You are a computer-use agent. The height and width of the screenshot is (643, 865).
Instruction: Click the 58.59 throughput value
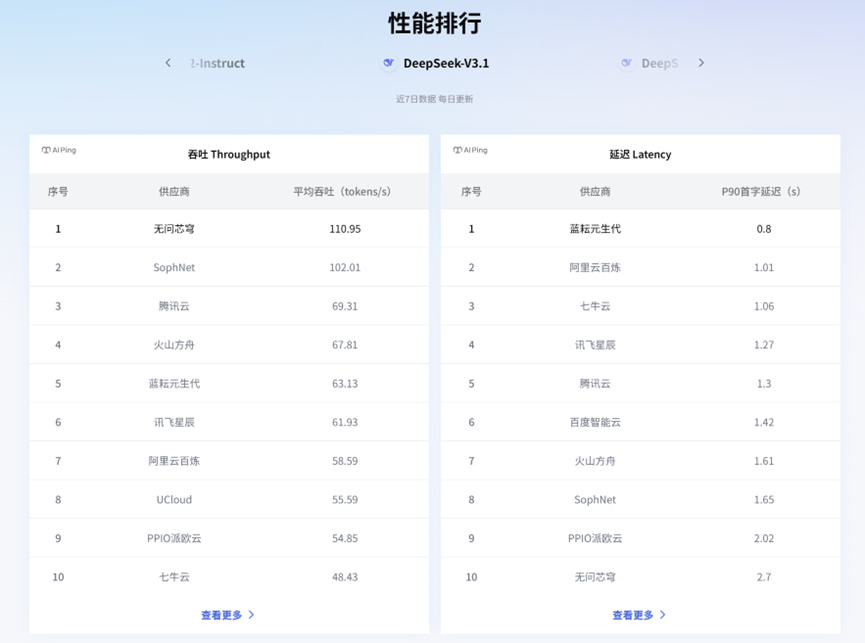tap(345, 461)
